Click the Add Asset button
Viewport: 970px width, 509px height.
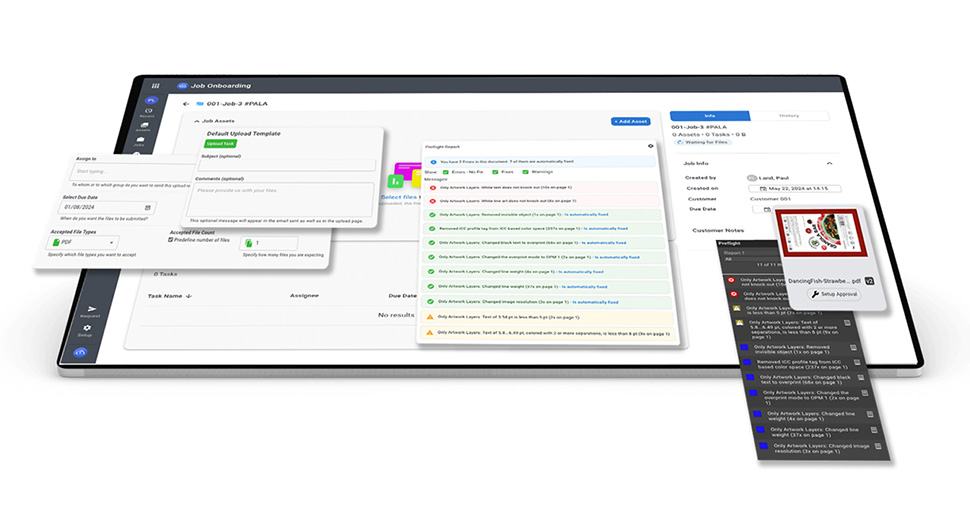630,121
